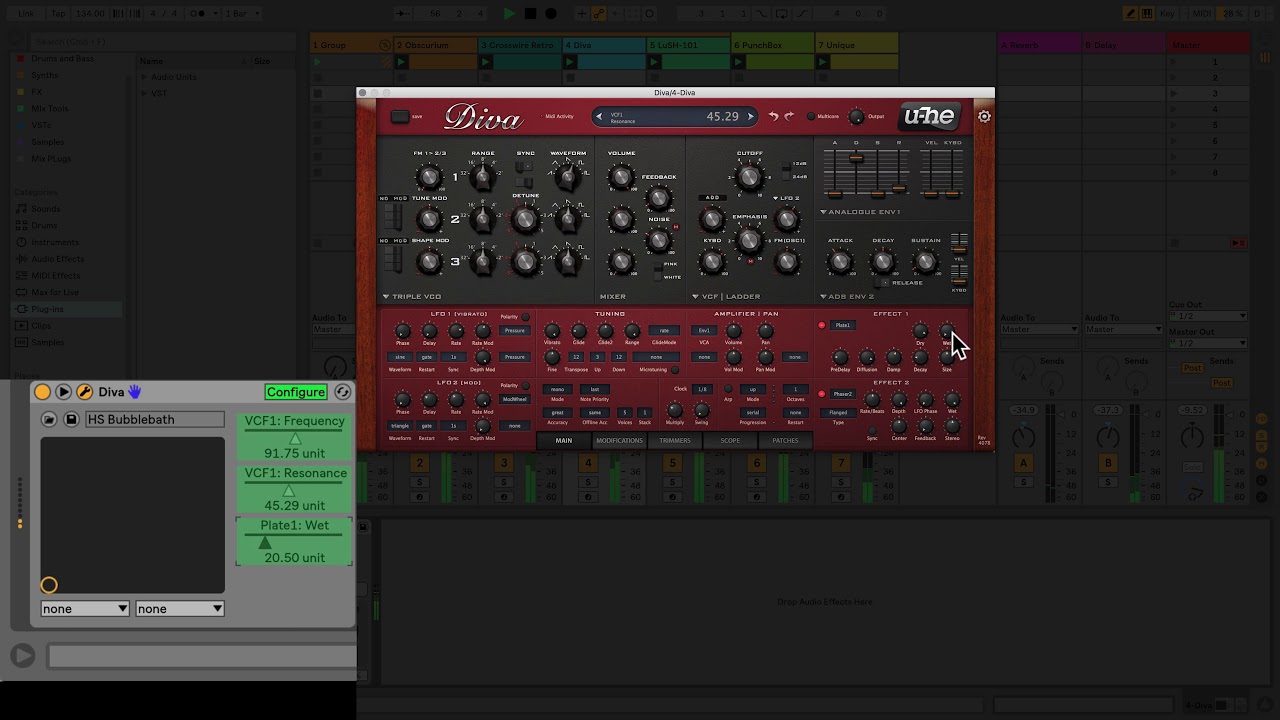Toggle Effect 2 Phaser2 power light
1280x720 pixels.
coord(822,394)
